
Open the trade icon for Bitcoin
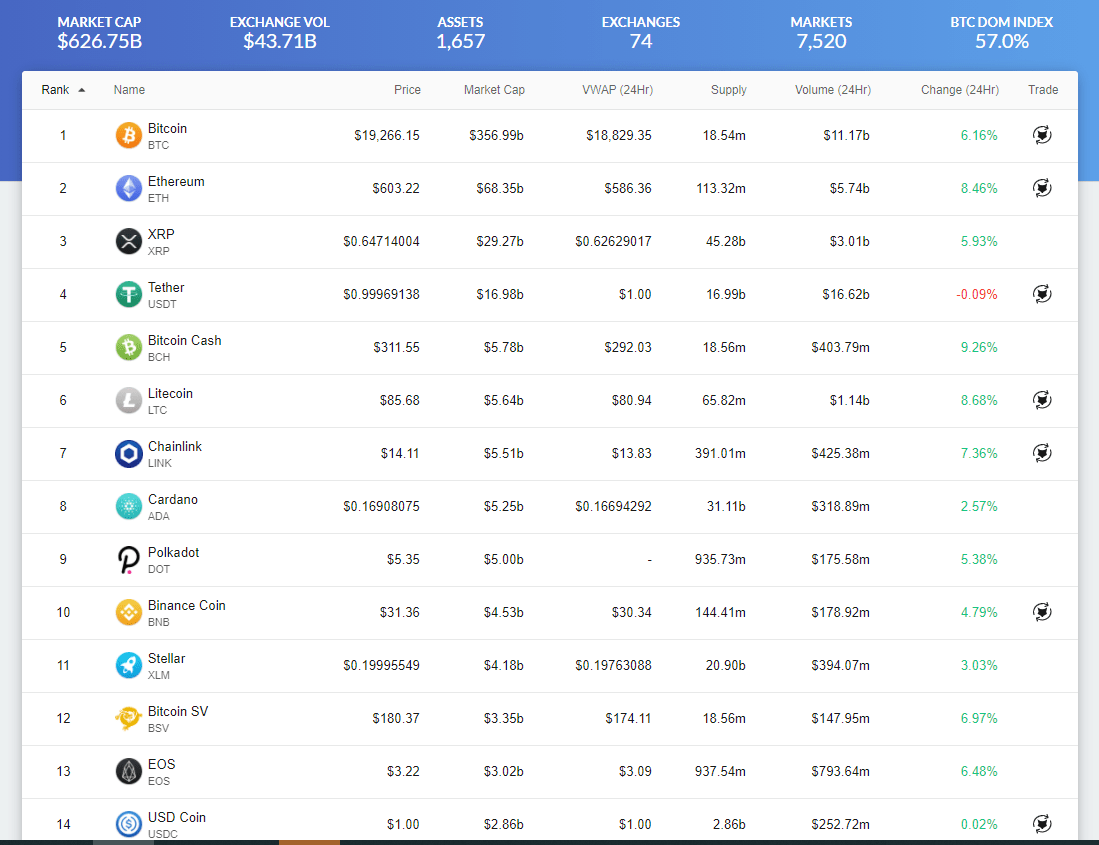click(x=1041, y=135)
